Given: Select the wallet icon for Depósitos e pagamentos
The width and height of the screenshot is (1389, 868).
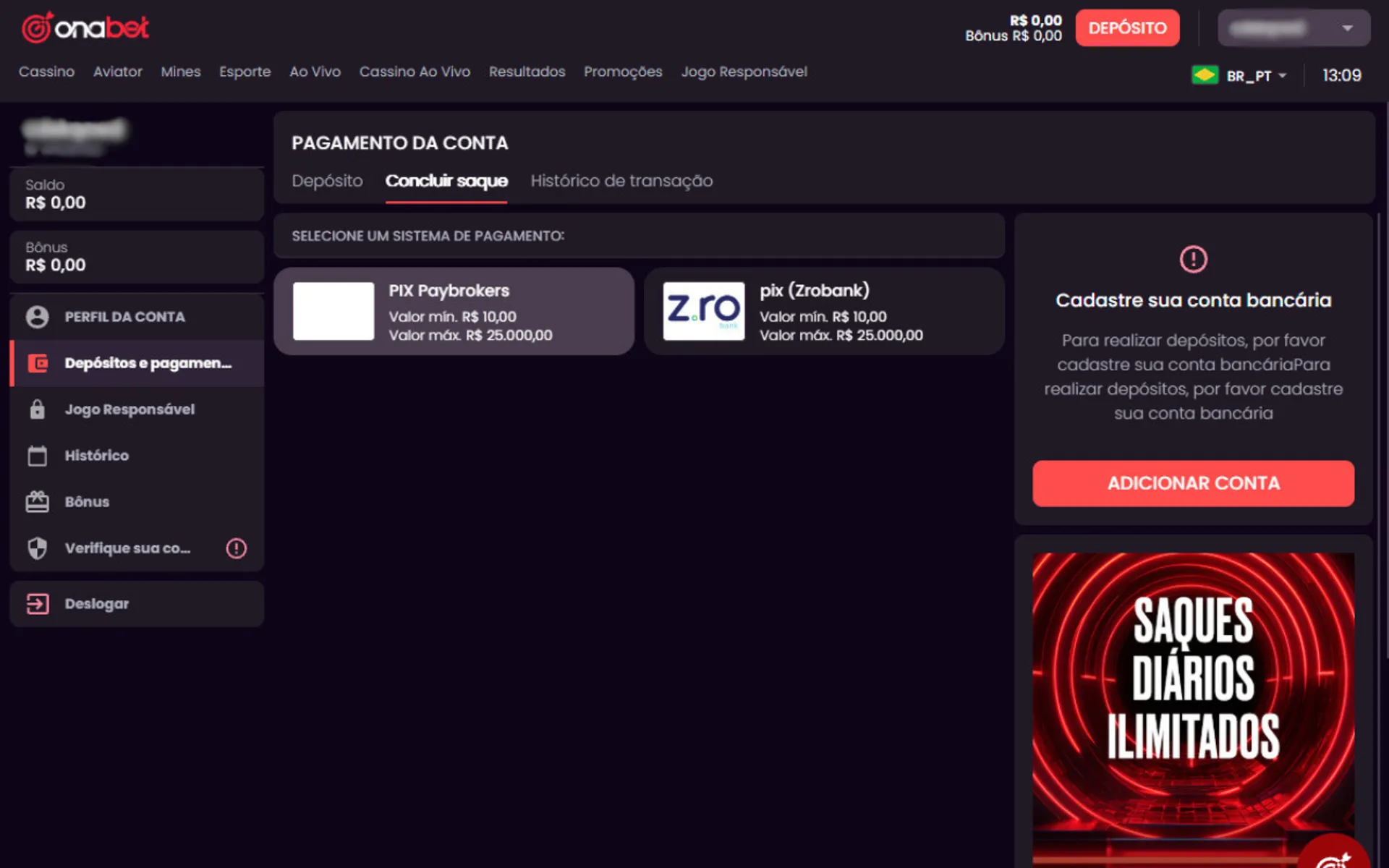Looking at the screenshot, I should click(x=38, y=363).
